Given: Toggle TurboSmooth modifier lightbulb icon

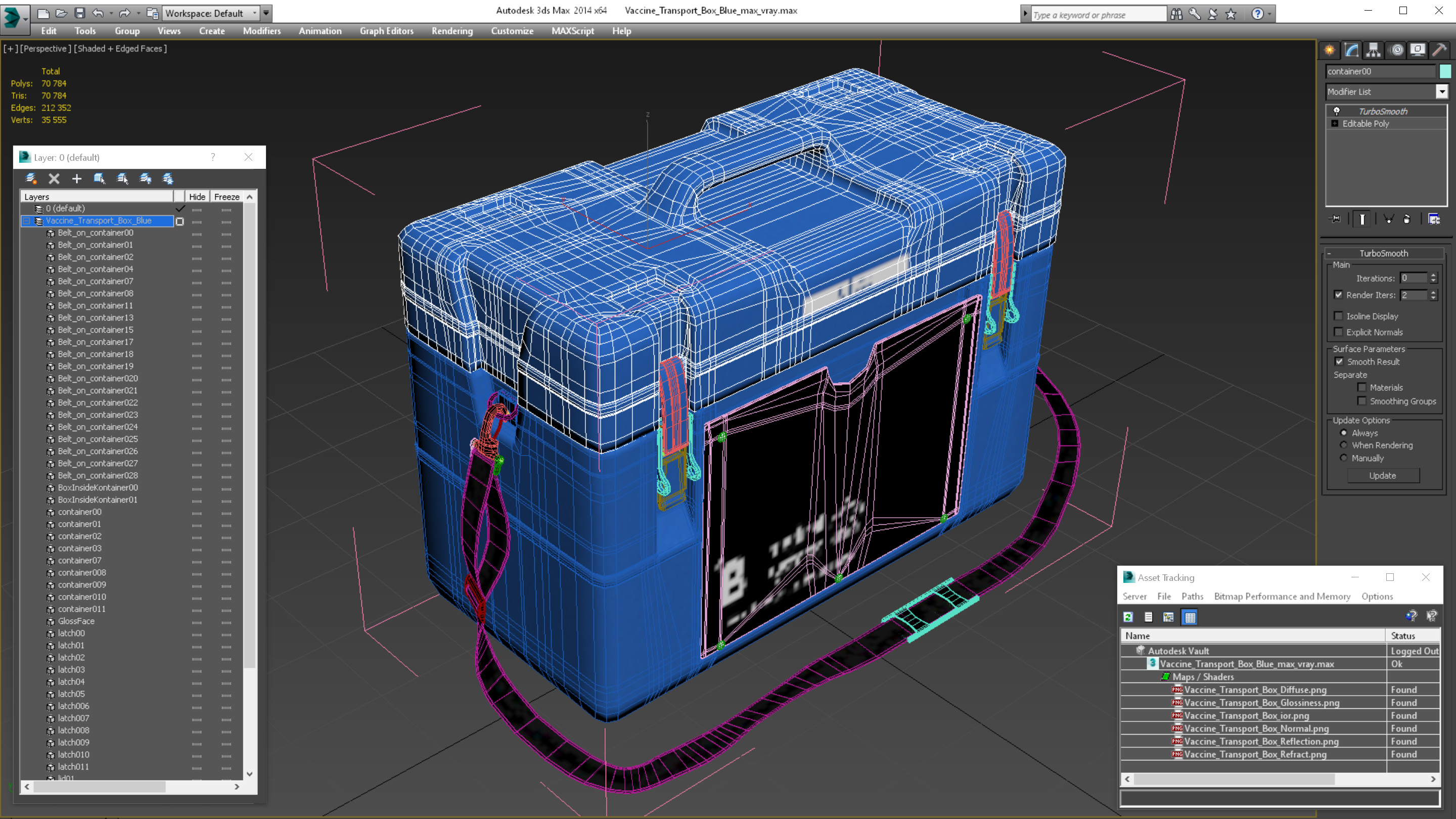Looking at the screenshot, I should click(1337, 111).
